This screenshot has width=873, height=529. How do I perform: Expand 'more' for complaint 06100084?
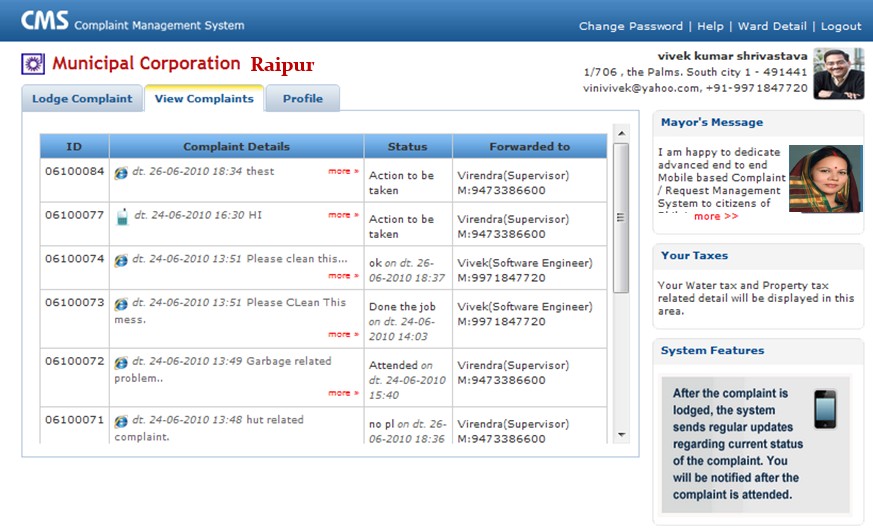coord(343,172)
